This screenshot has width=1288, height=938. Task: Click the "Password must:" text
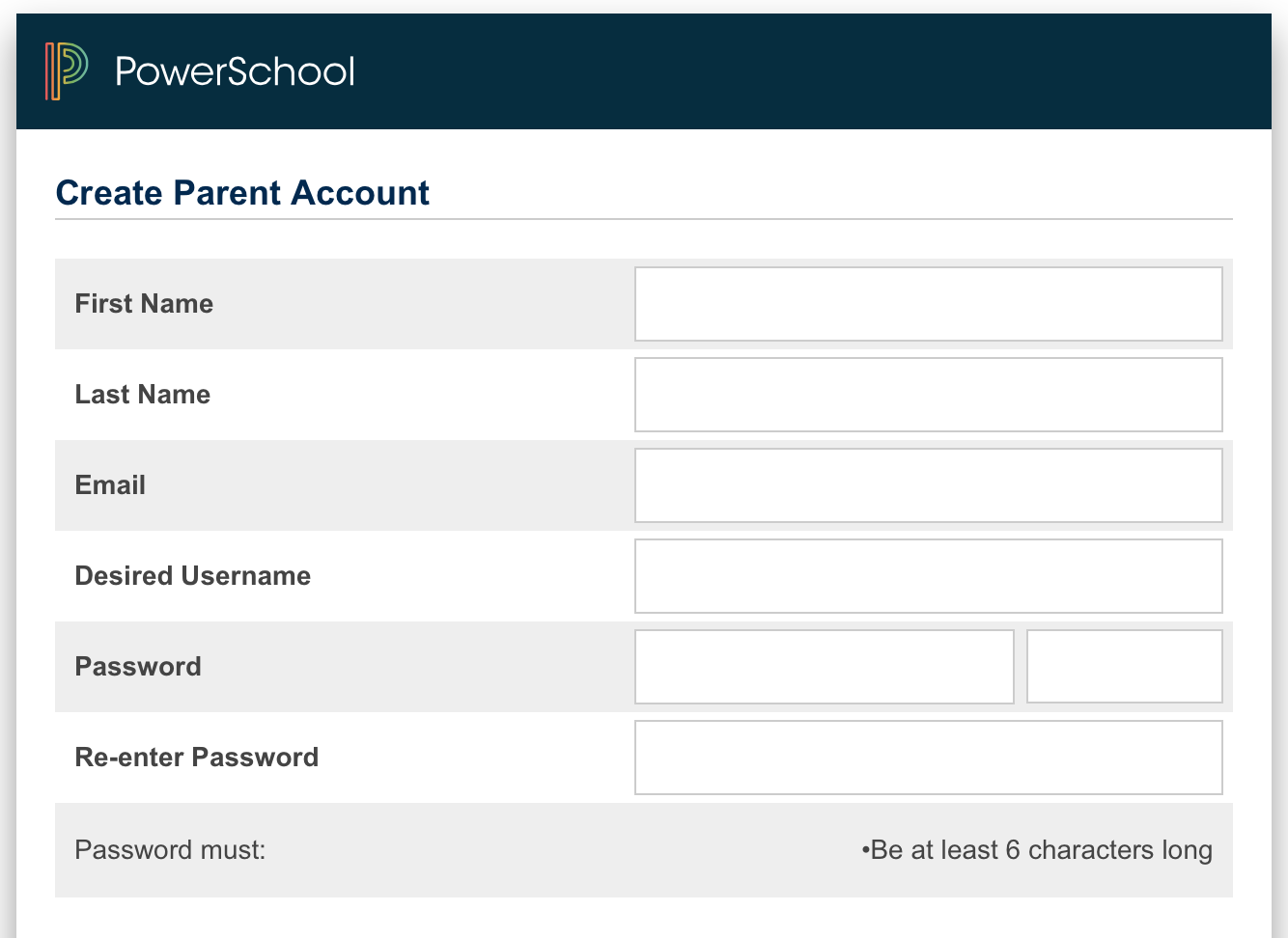click(170, 850)
